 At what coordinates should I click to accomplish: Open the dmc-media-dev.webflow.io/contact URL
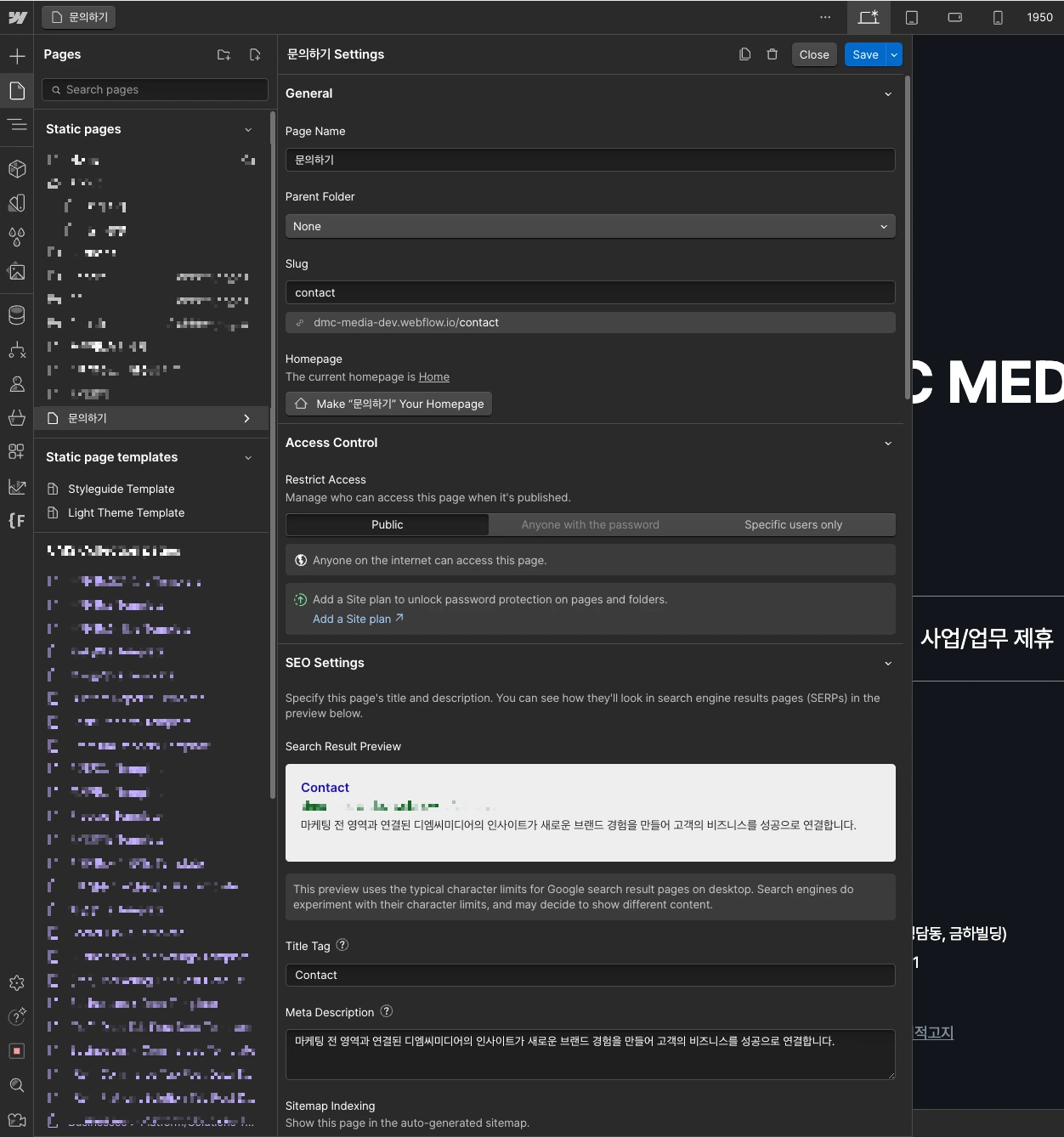[590, 323]
